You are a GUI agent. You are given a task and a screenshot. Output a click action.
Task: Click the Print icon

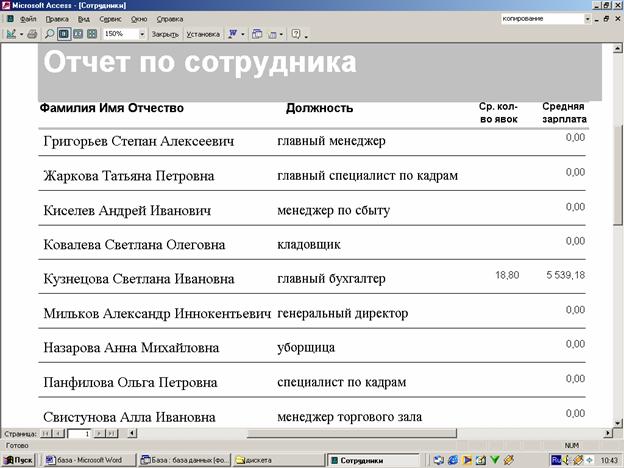click(32, 34)
